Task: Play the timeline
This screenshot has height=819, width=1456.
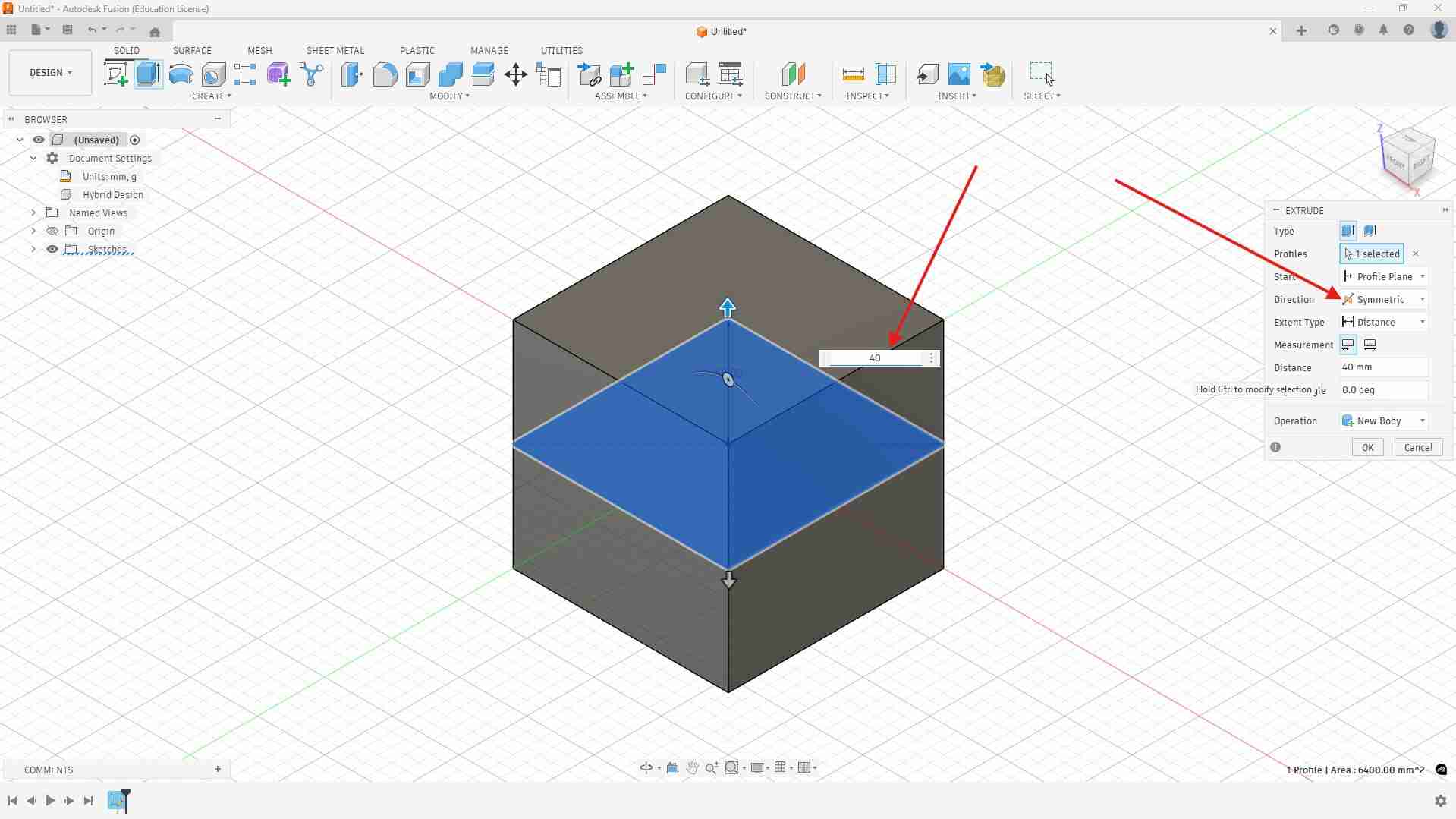Action: point(50,801)
